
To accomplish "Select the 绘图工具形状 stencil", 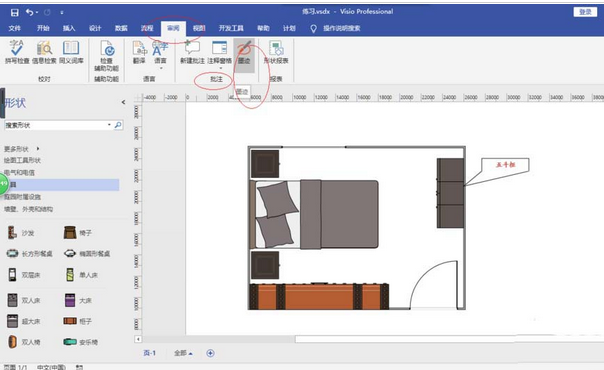I will point(22,160).
